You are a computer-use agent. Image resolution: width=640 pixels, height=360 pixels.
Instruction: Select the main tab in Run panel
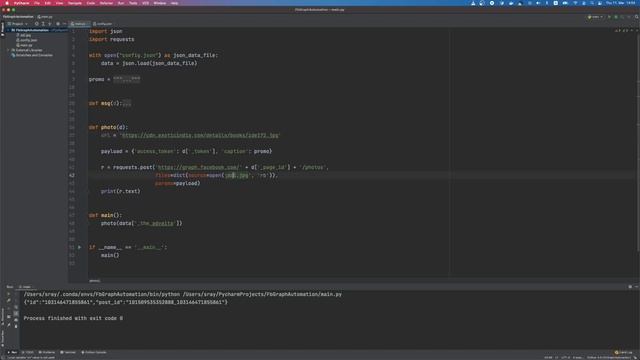point(25,287)
